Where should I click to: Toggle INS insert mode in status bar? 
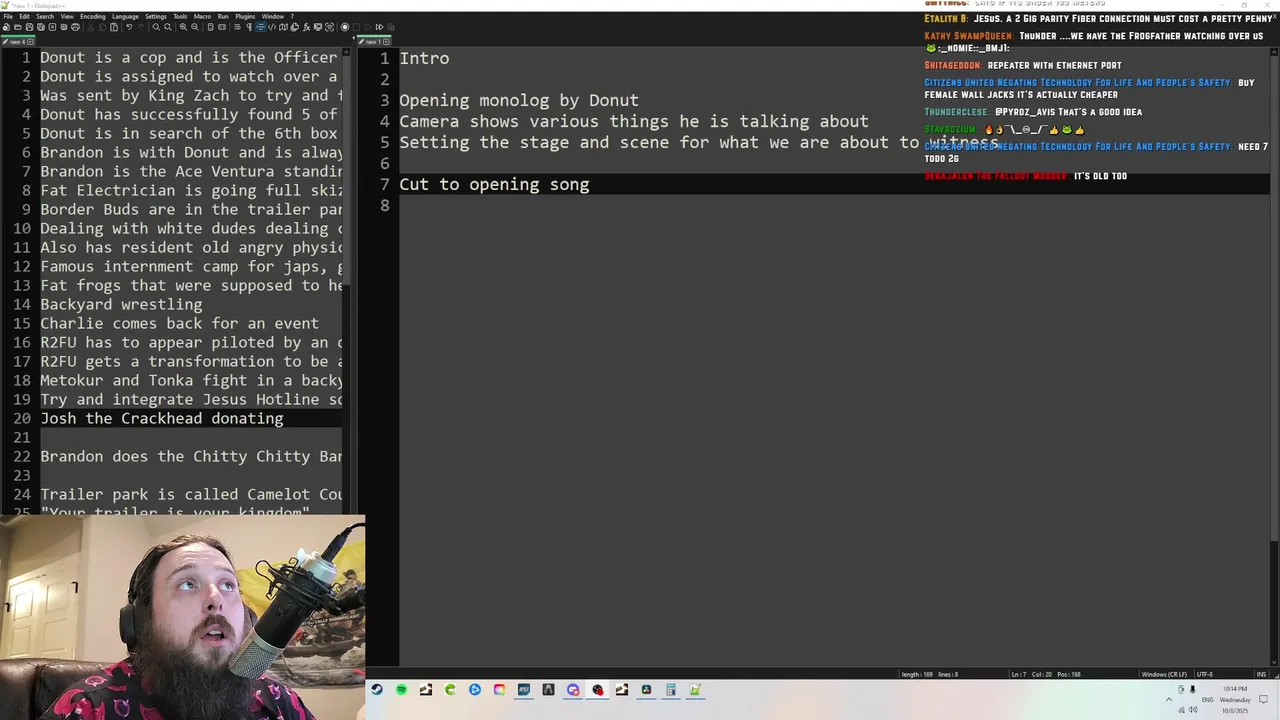[x=1262, y=674]
